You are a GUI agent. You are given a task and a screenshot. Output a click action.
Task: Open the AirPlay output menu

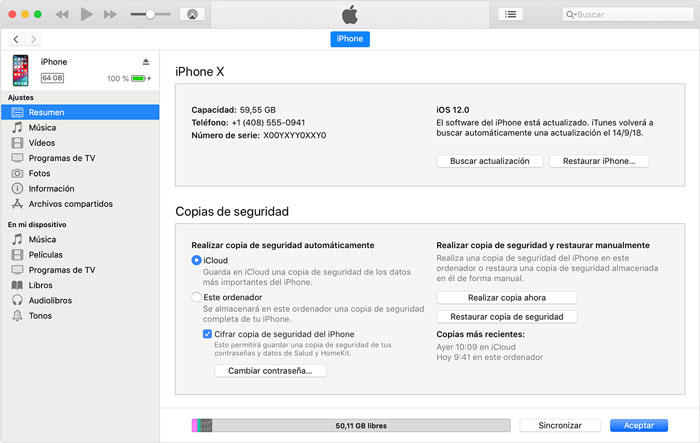[x=192, y=14]
